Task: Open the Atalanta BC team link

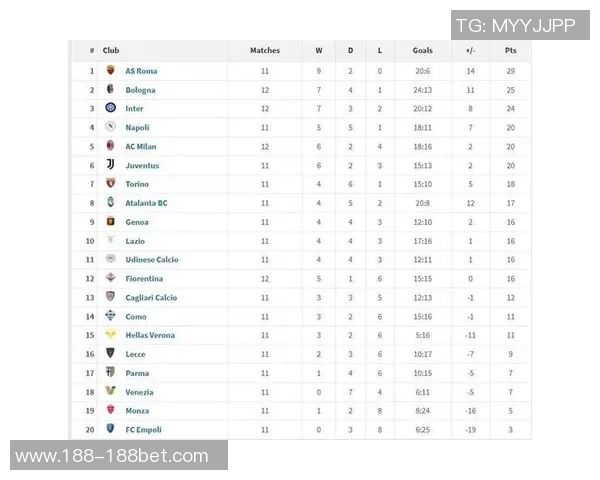Action: (146, 203)
